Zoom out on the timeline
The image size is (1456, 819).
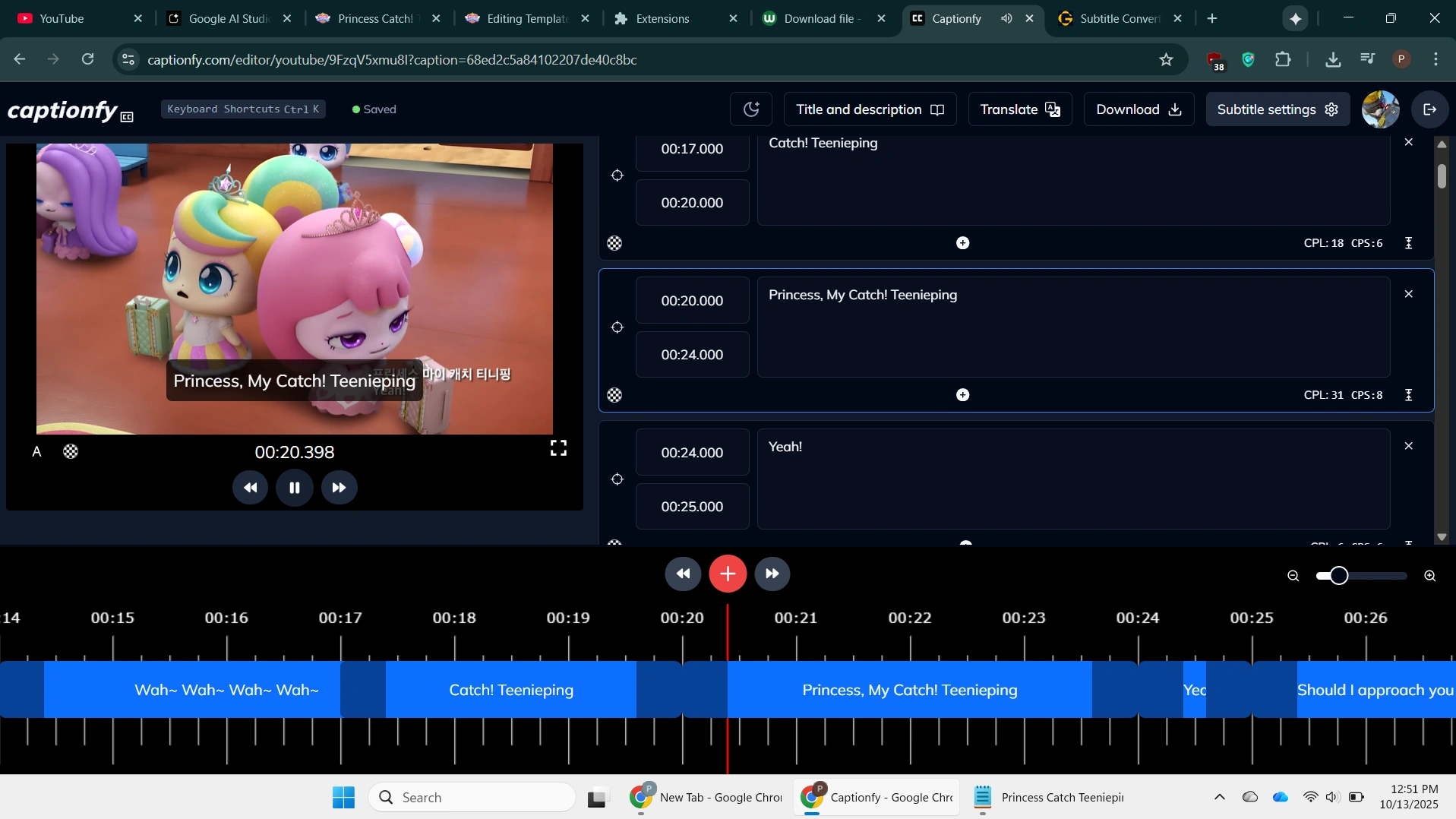click(1293, 576)
